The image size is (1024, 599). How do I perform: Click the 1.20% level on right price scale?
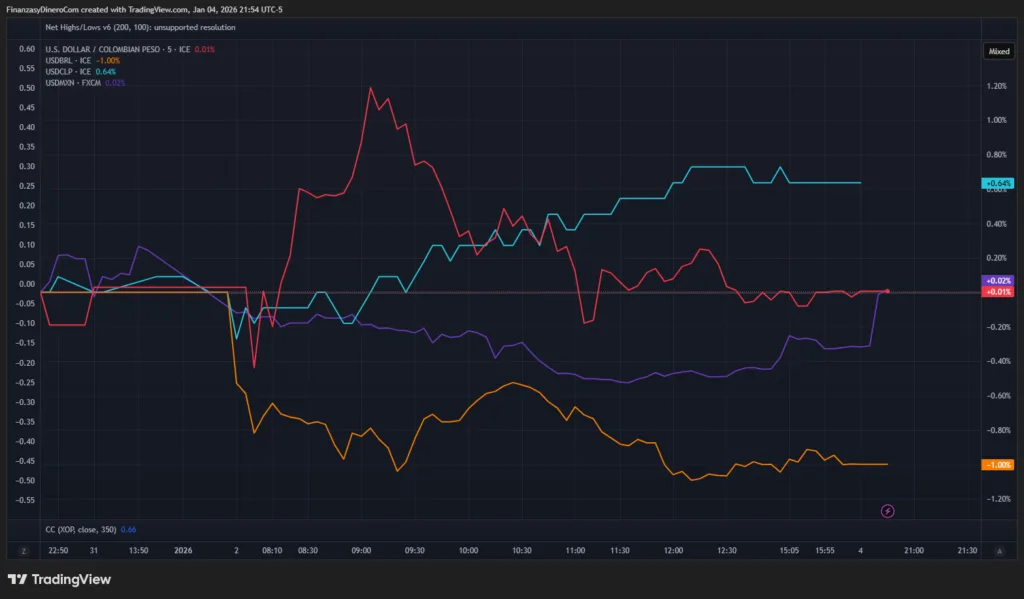coord(996,86)
